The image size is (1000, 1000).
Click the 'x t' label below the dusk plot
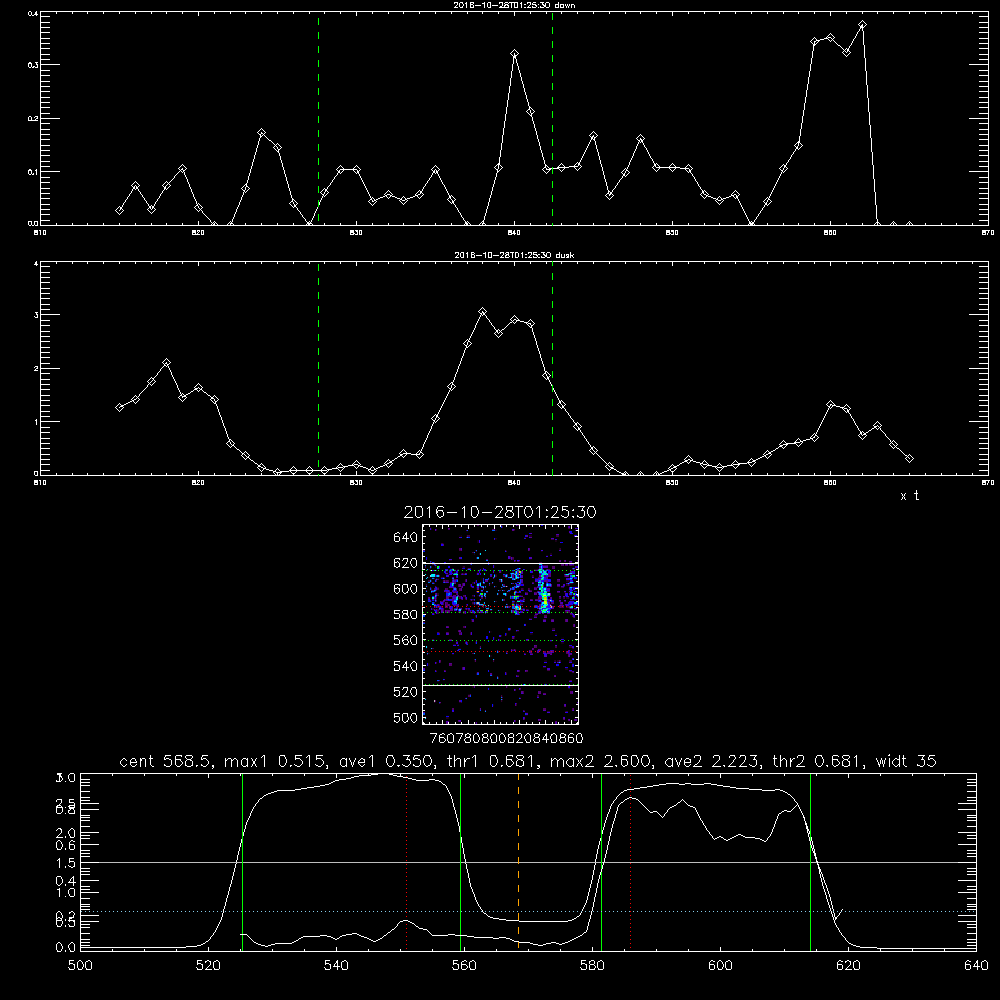[x=909, y=496]
